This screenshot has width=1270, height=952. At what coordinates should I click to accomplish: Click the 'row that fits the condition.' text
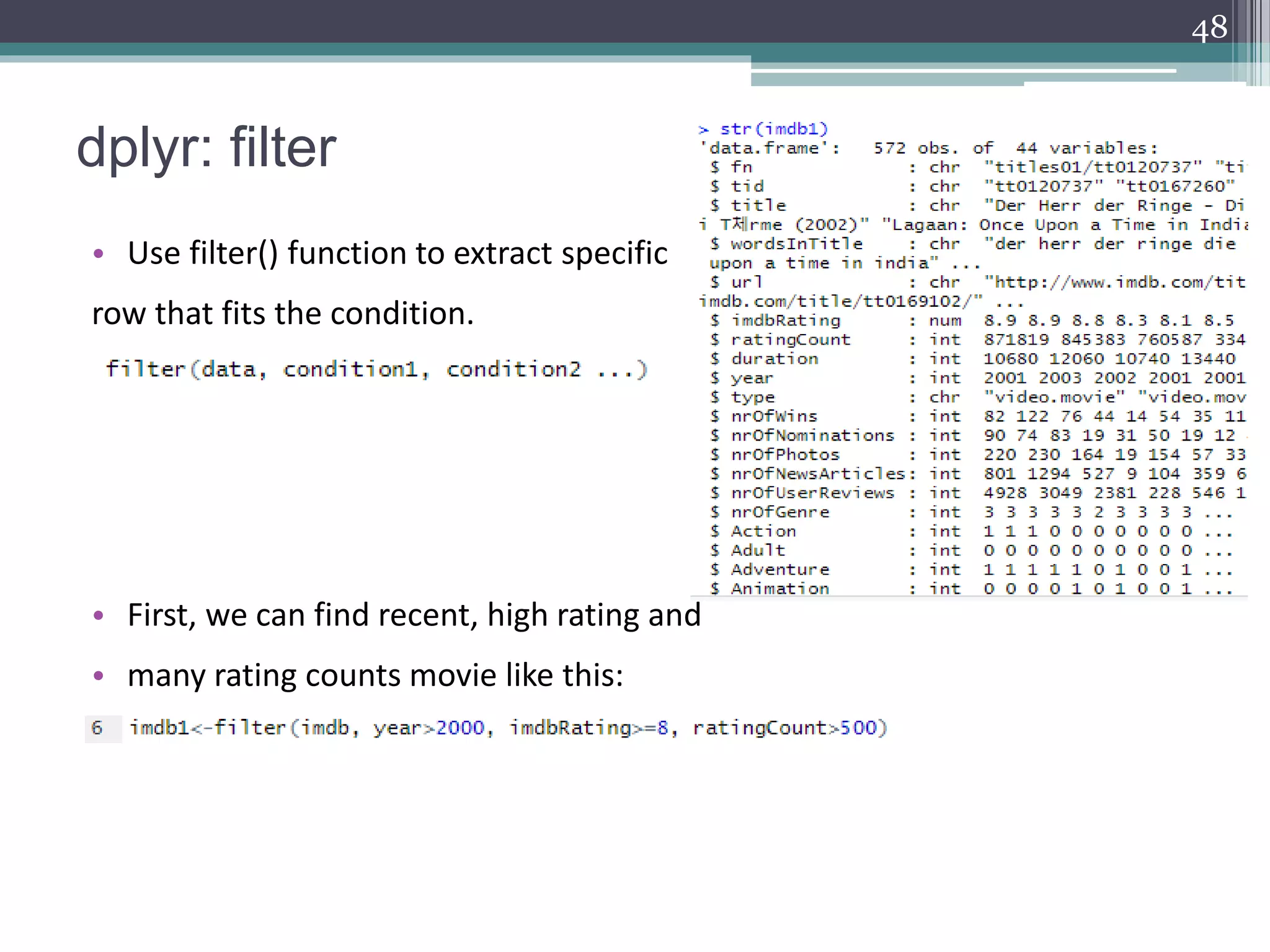[283, 313]
